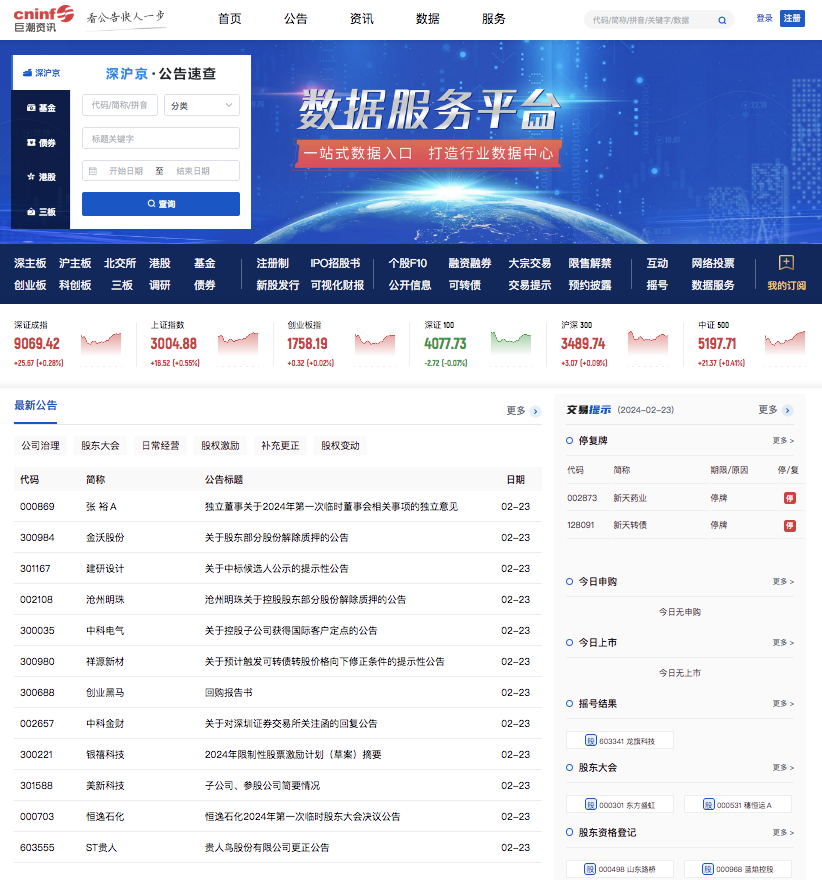Click the 注册 button
This screenshot has height=880, width=822.
point(792,19)
